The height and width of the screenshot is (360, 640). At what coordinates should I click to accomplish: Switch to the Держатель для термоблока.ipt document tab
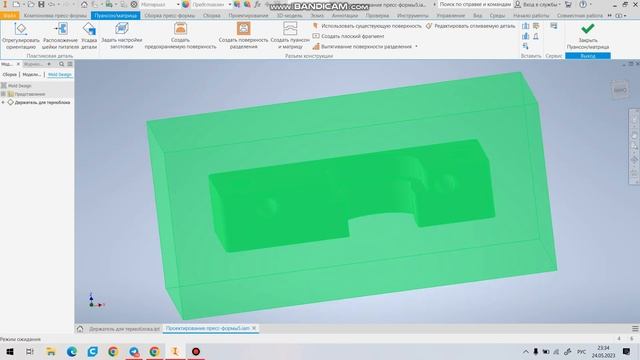(x=124, y=329)
